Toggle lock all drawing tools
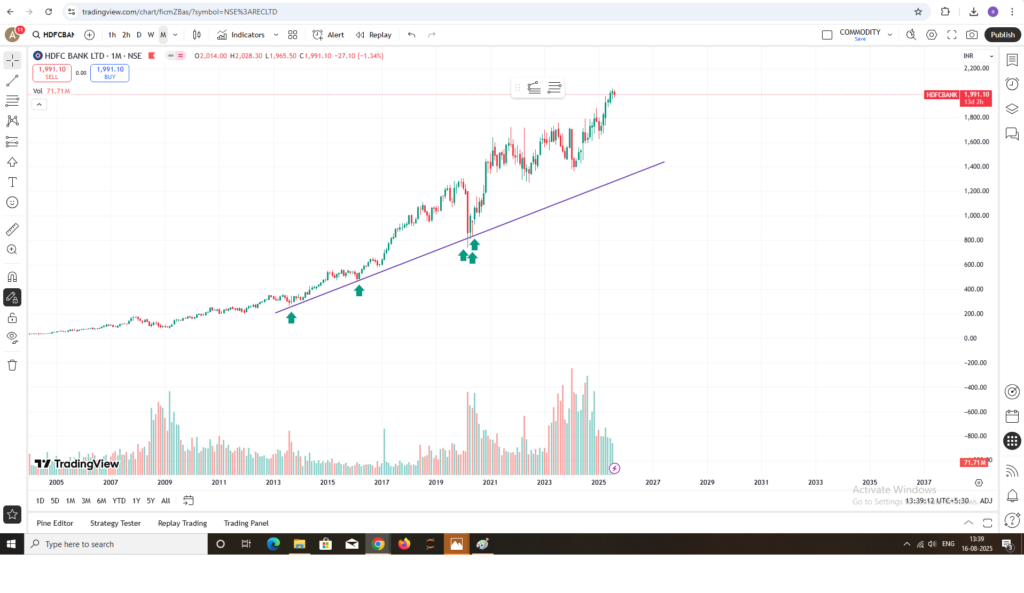The image size is (1024, 593). point(12,318)
